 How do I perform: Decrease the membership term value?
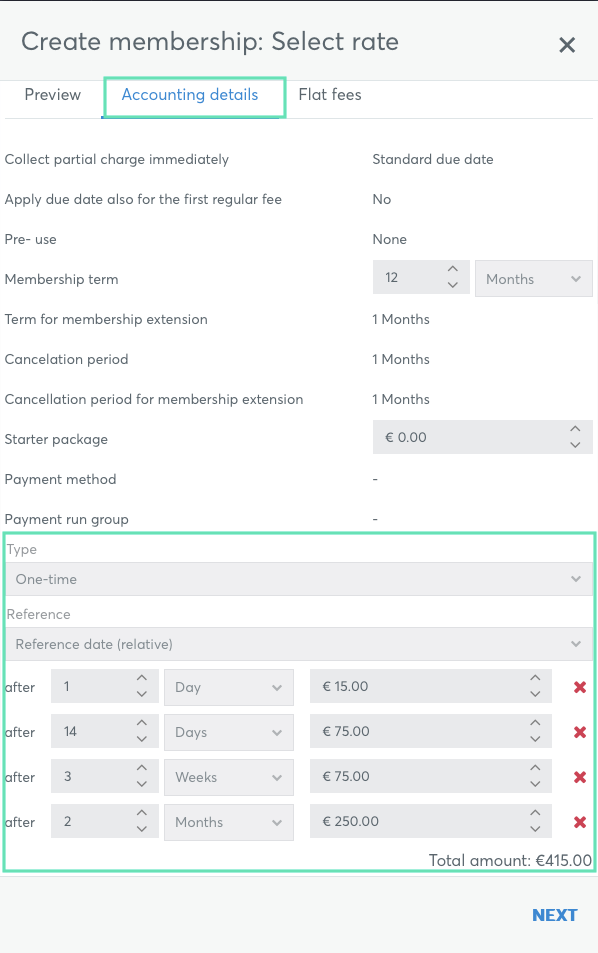click(453, 284)
